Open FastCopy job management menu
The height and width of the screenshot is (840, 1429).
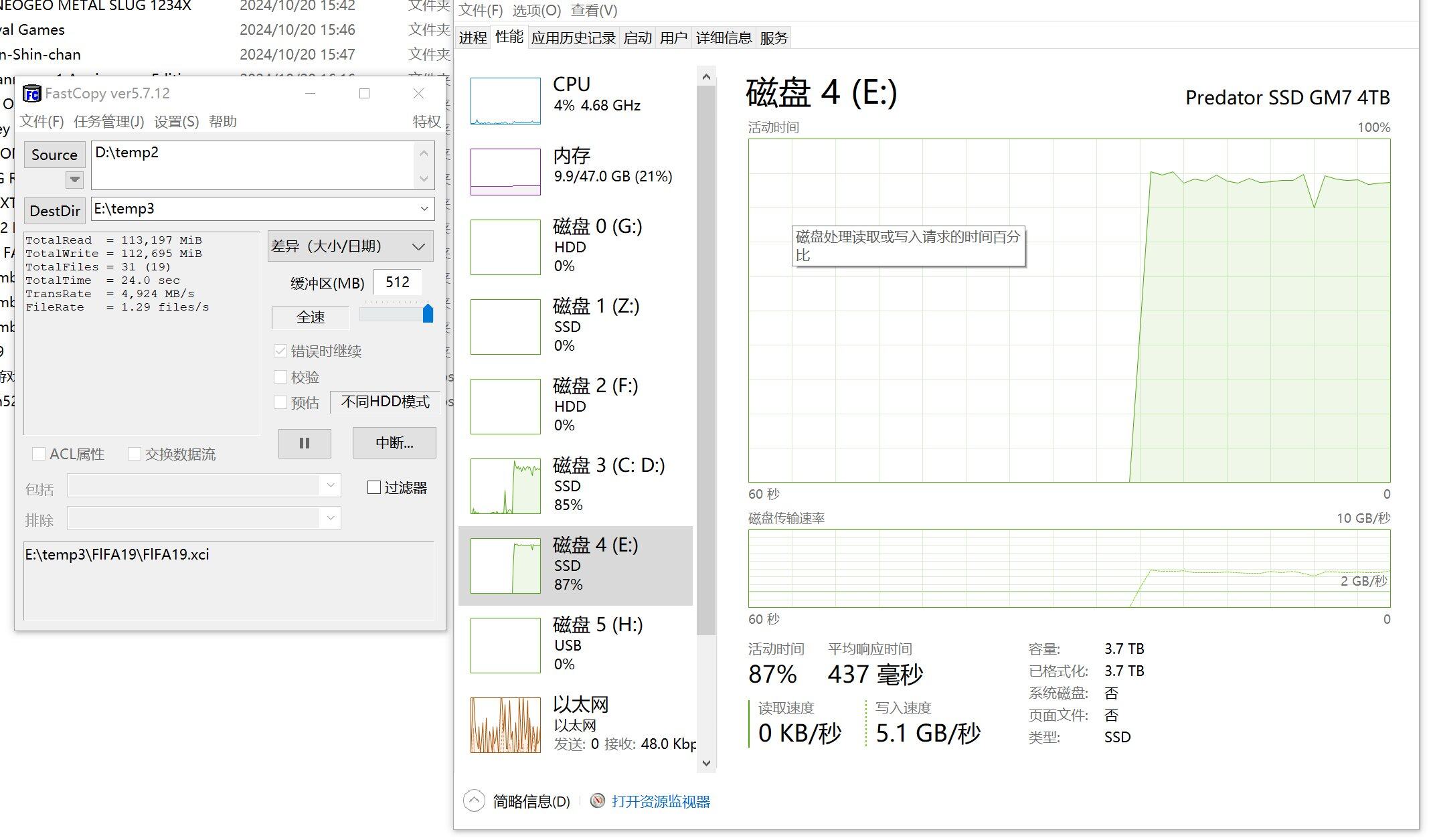click(x=108, y=121)
